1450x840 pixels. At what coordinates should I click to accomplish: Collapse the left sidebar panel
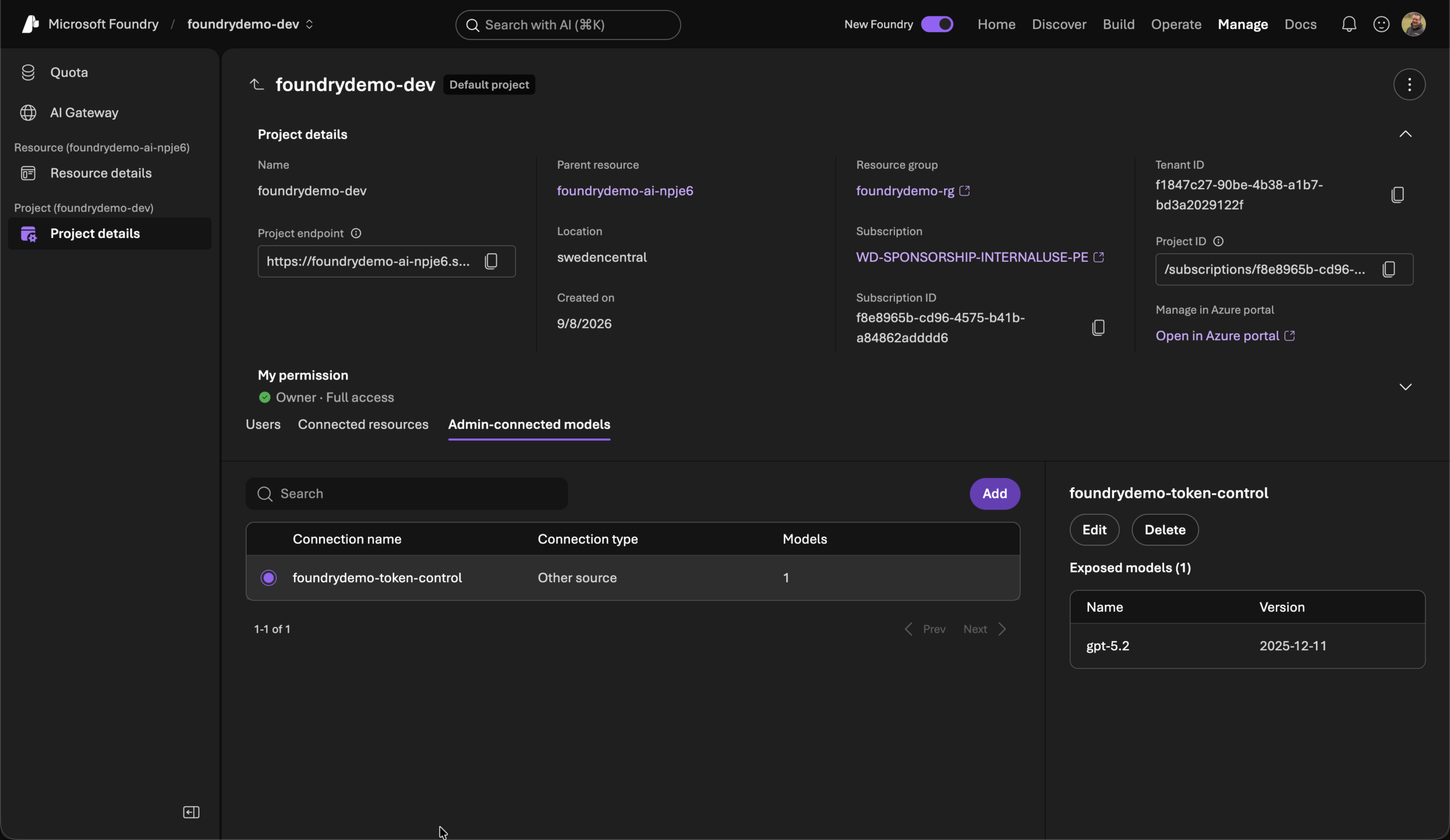[x=191, y=812]
